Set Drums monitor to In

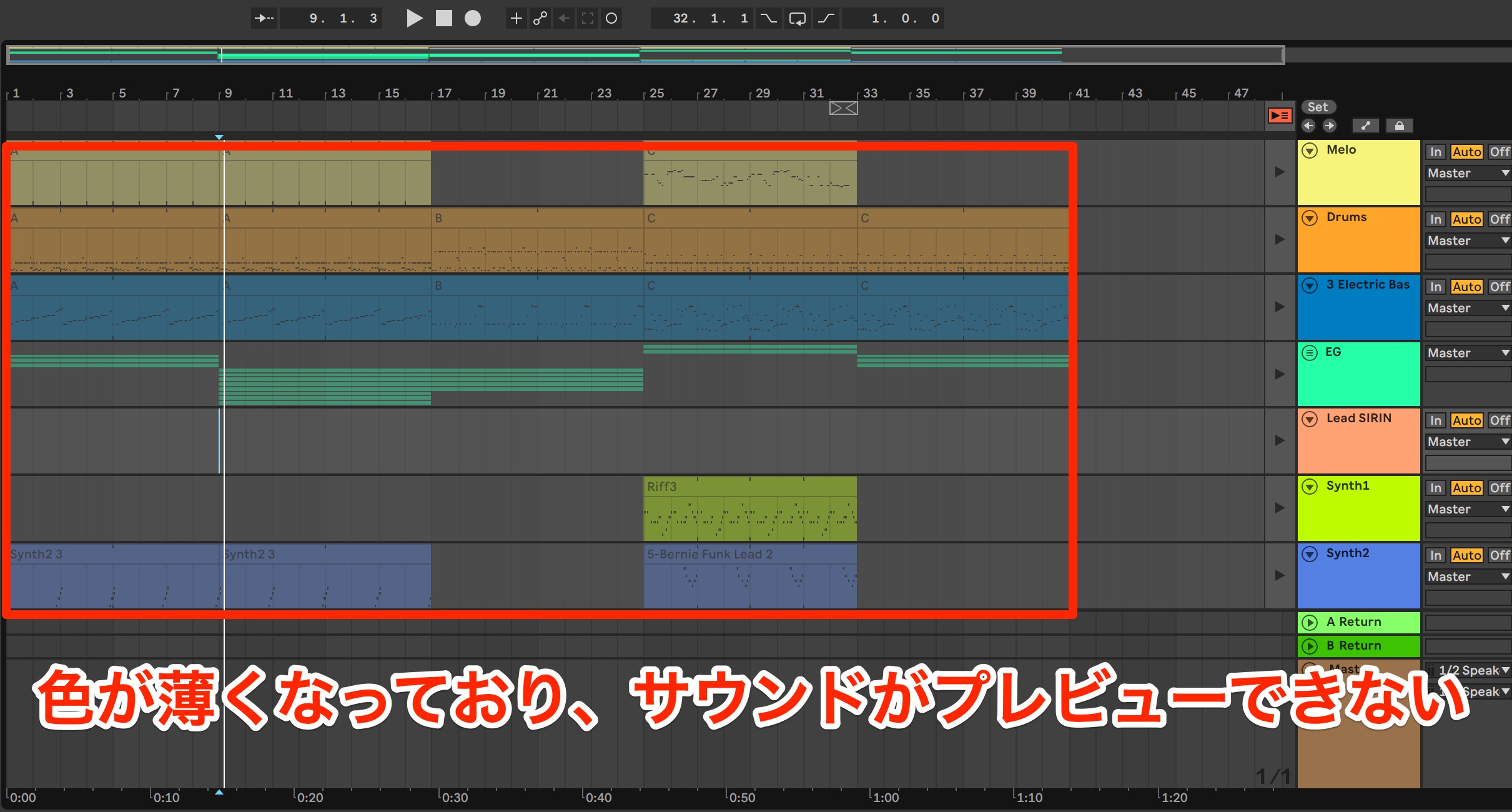click(1436, 219)
